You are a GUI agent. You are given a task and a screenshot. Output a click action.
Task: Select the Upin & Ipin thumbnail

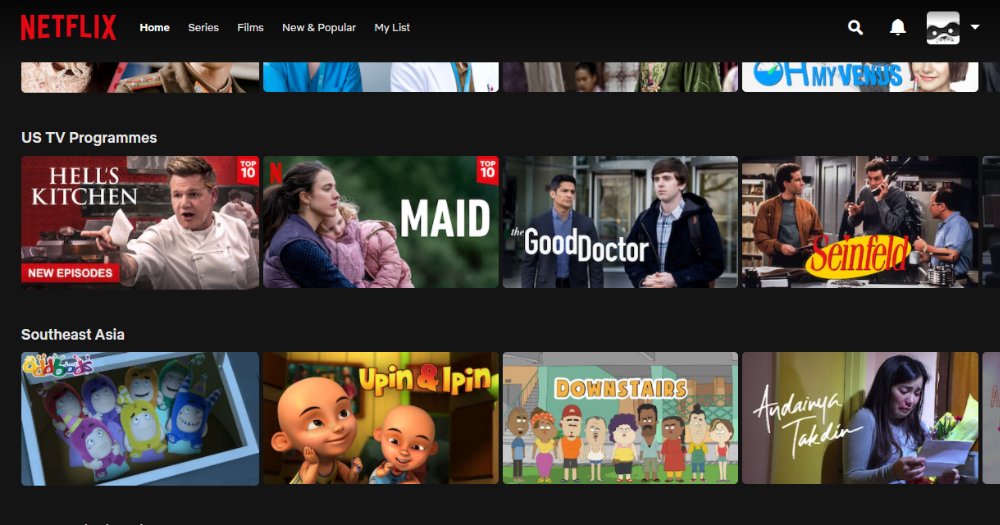pyautogui.click(x=381, y=418)
